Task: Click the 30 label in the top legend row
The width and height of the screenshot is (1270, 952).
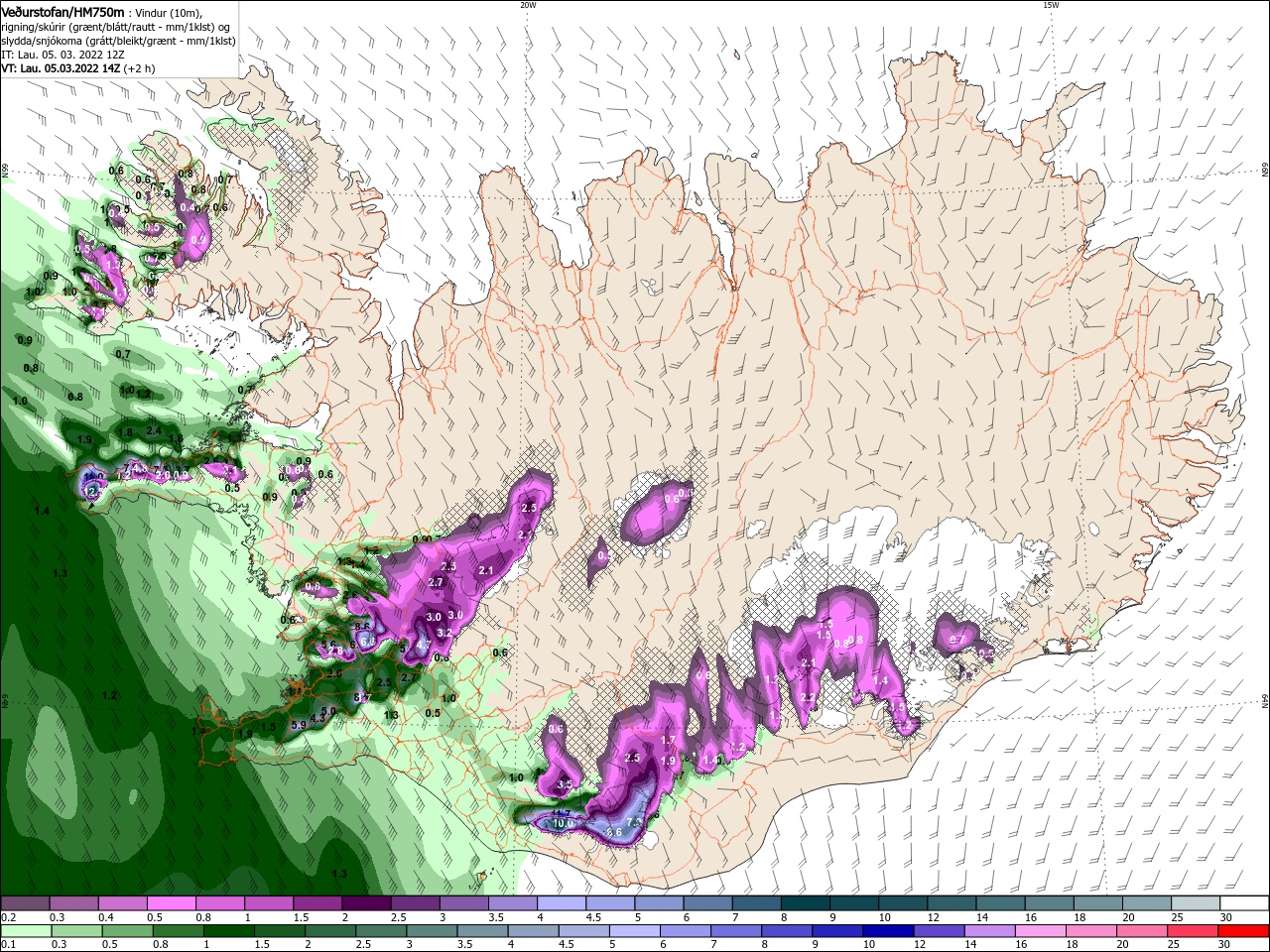Action: [1225, 917]
